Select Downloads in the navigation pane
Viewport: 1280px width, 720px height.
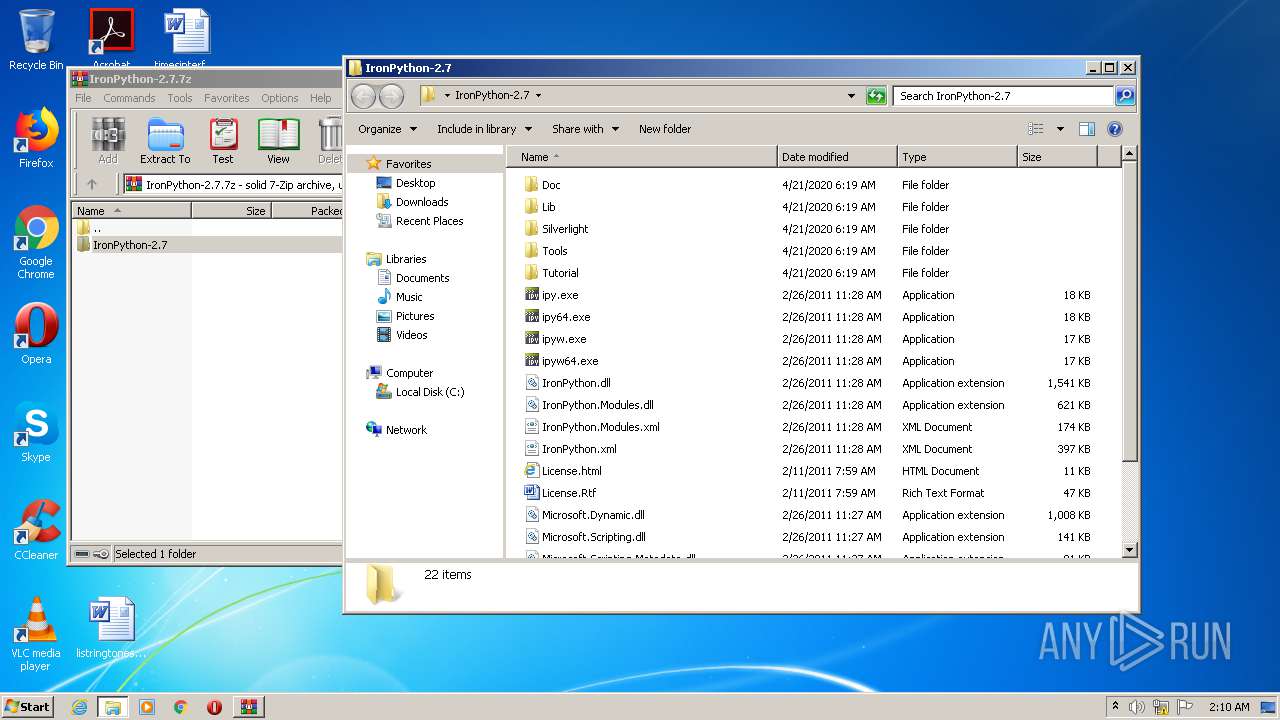[x=421, y=202]
